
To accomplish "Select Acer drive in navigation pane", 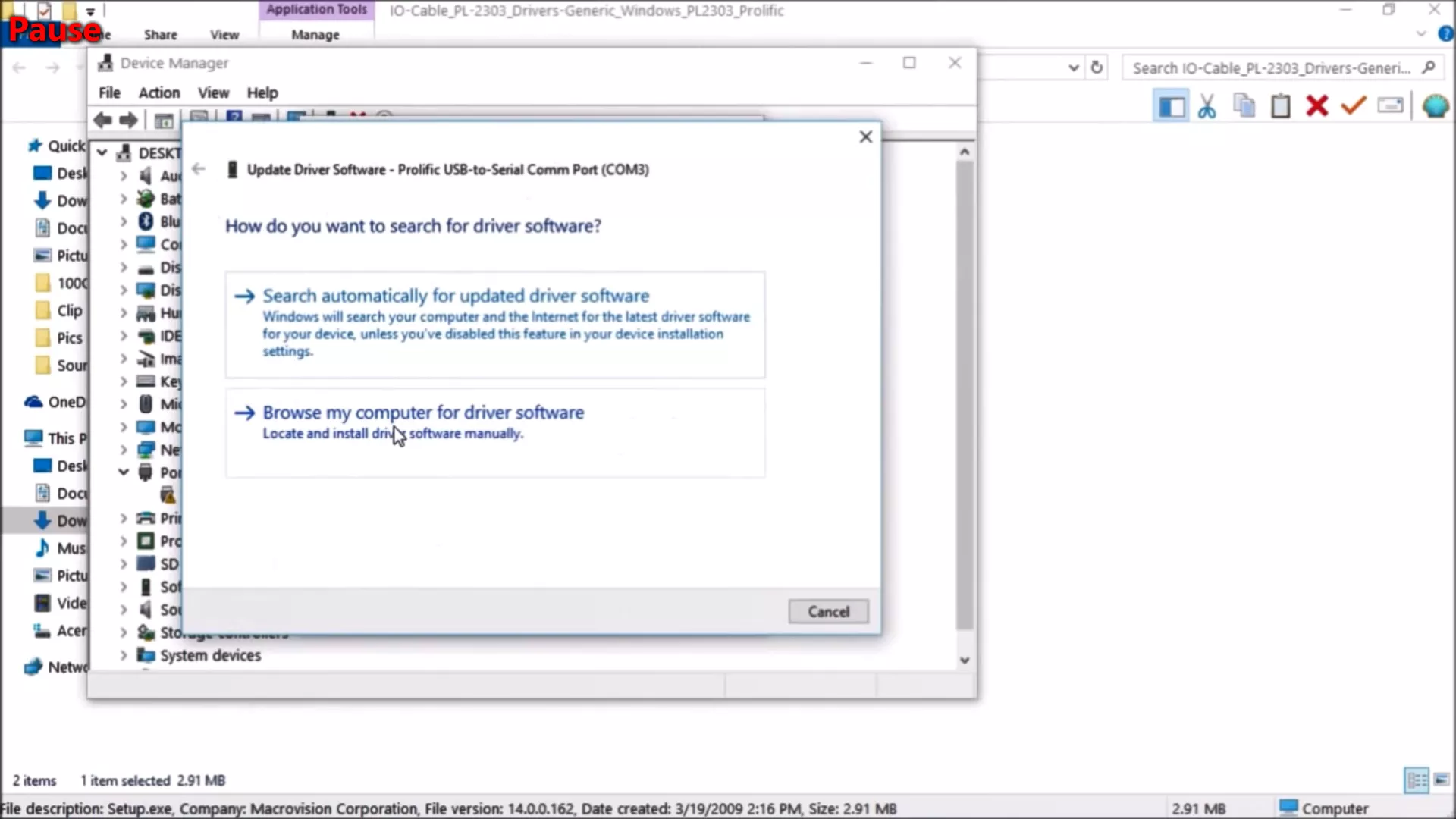I will tap(61, 630).
